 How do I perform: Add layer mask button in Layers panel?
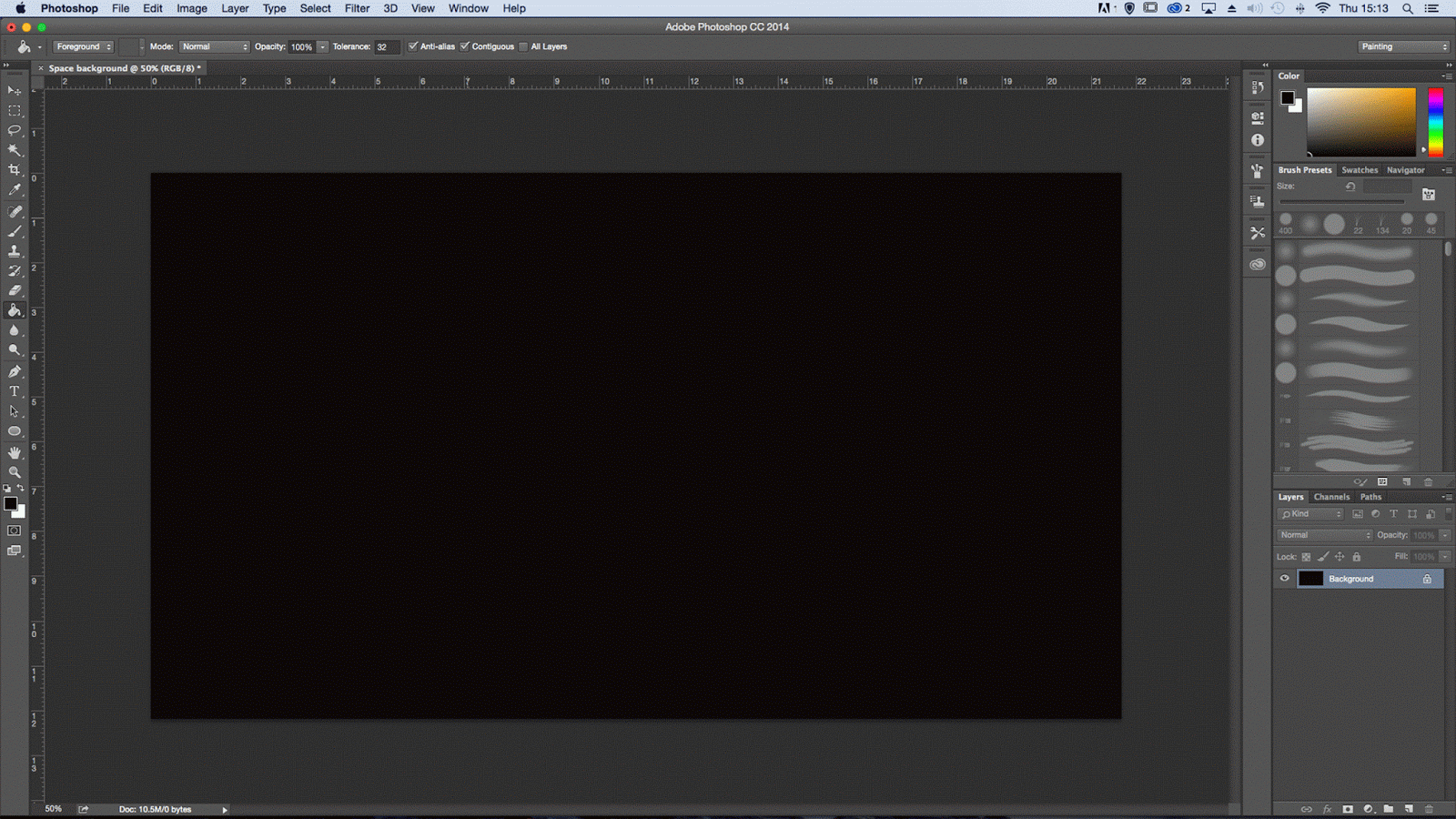pyautogui.click(x=1348, y=809)
